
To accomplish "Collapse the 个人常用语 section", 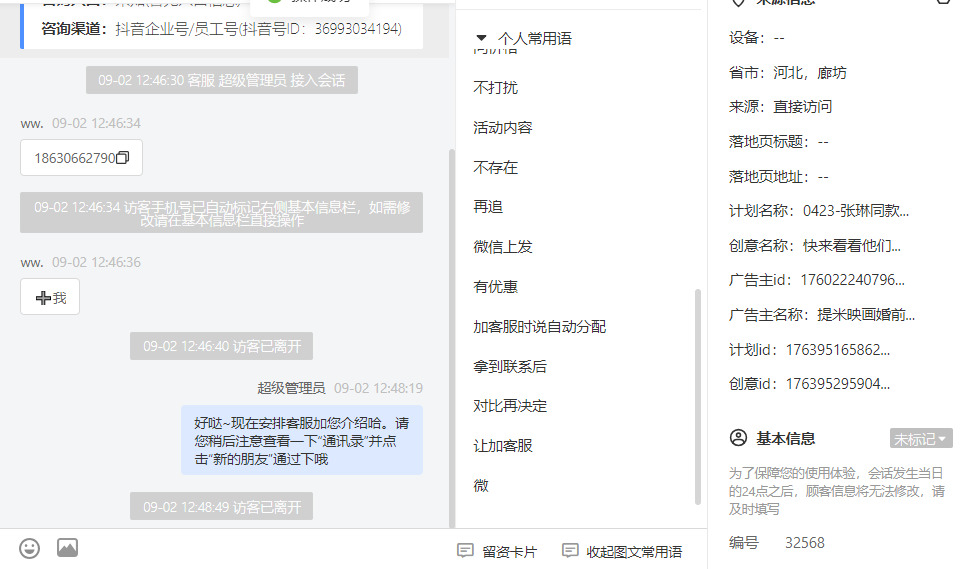I will 481,38.
